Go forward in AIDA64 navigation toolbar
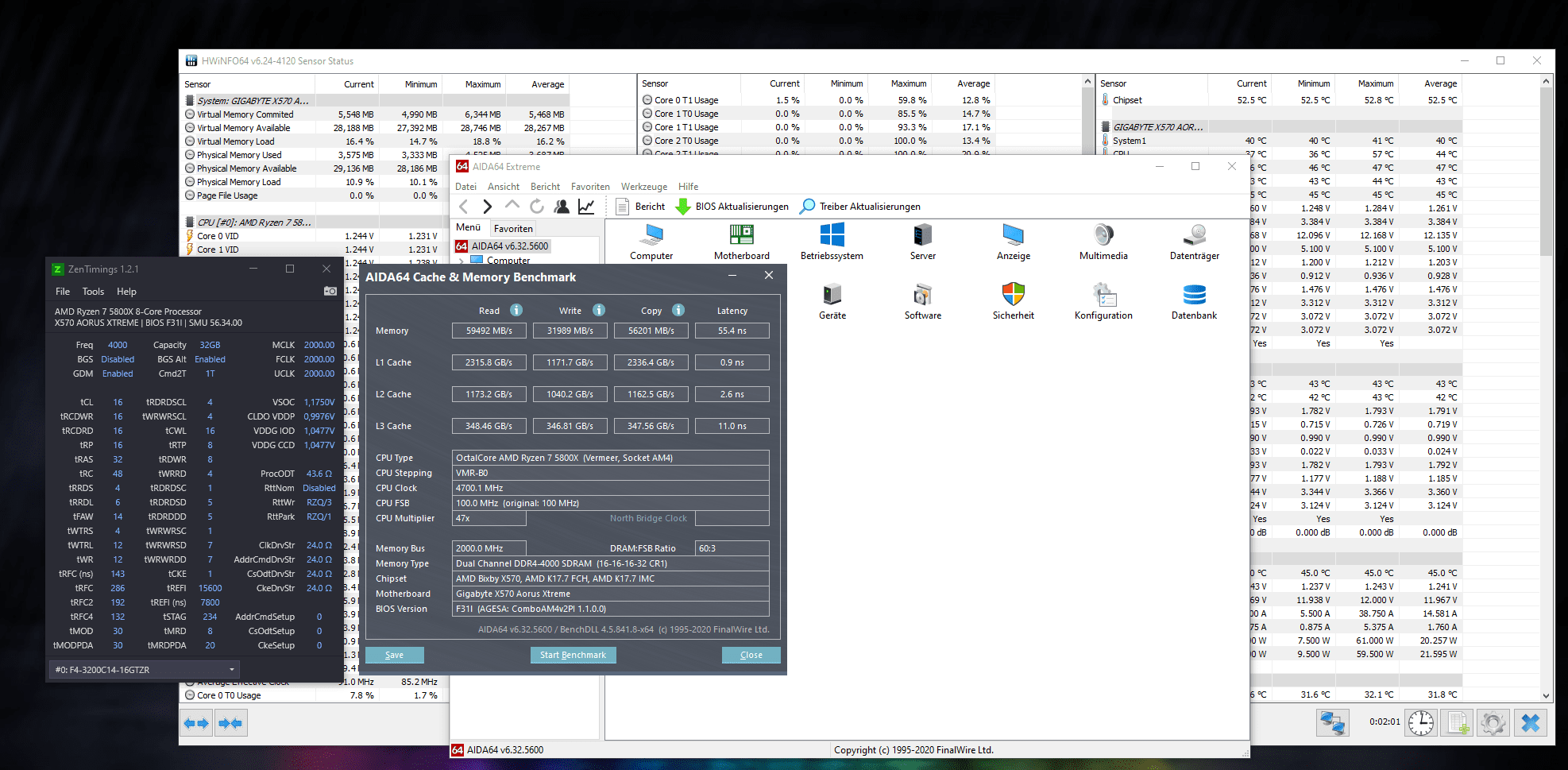Screen dimensions: 1568x770 pos(488,207)
